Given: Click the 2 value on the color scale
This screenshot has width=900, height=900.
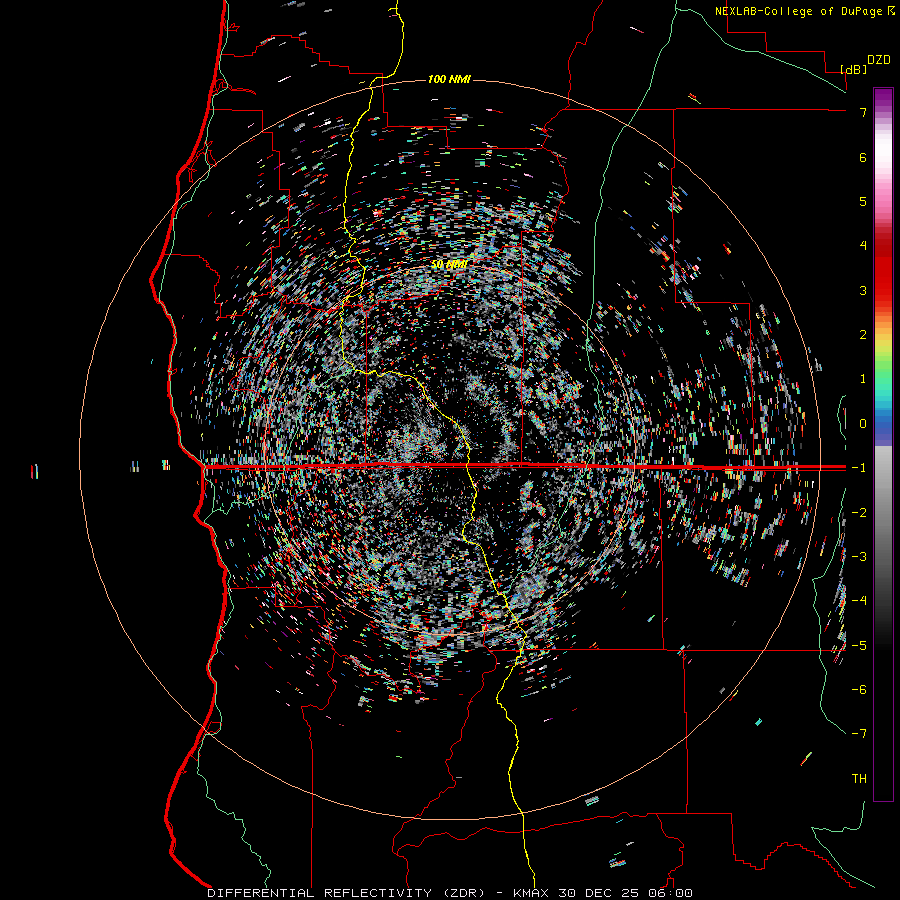Looking at the screenshot, I should click(863, 335).
